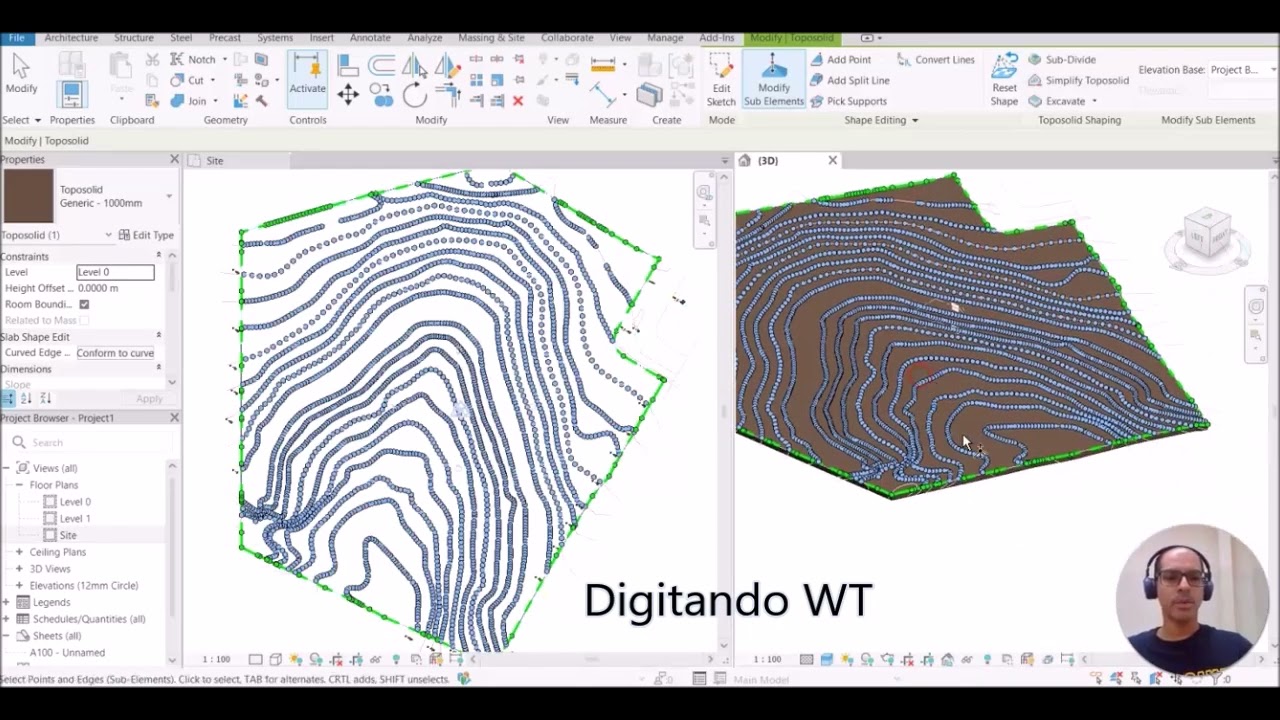Viewport: 1280px width, 720px height.
Task: Click the Edit Type button
Action: point(146,235)
